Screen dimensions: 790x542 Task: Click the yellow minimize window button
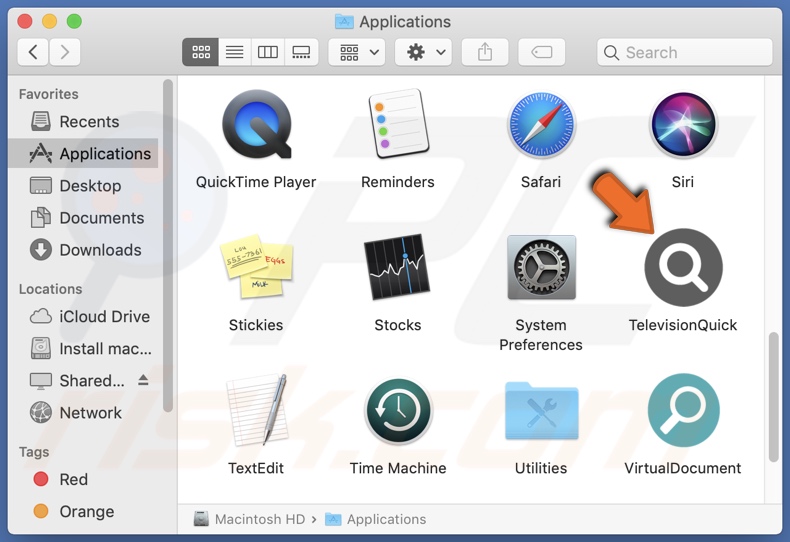click(49, 22)
